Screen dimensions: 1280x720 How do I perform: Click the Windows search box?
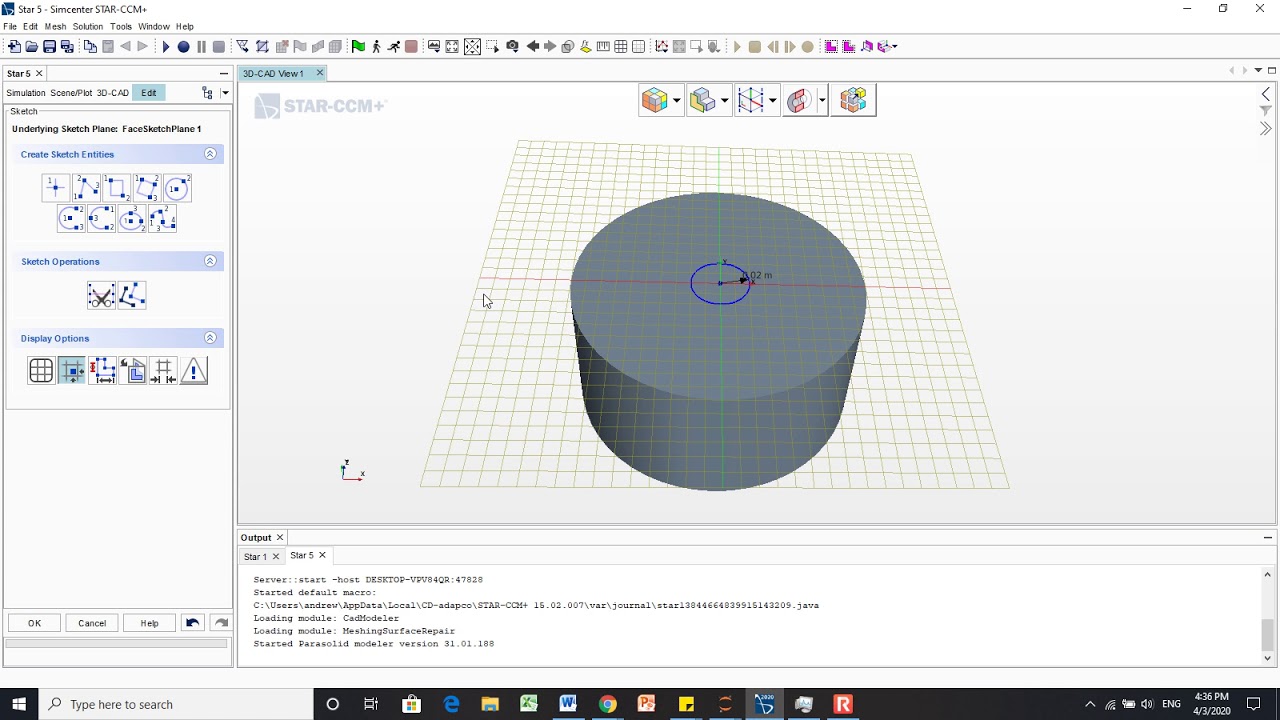click(x=175, y=704)
